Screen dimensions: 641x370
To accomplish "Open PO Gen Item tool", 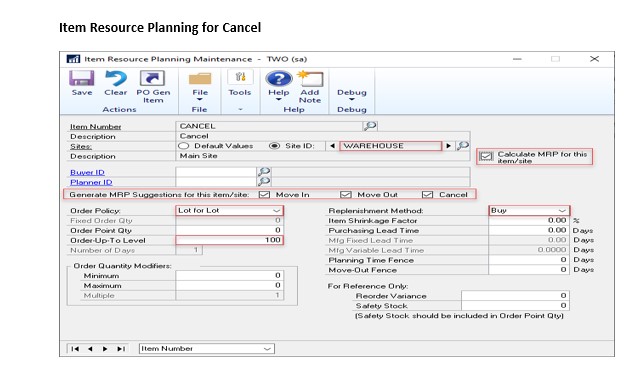I will pos(152,78).
